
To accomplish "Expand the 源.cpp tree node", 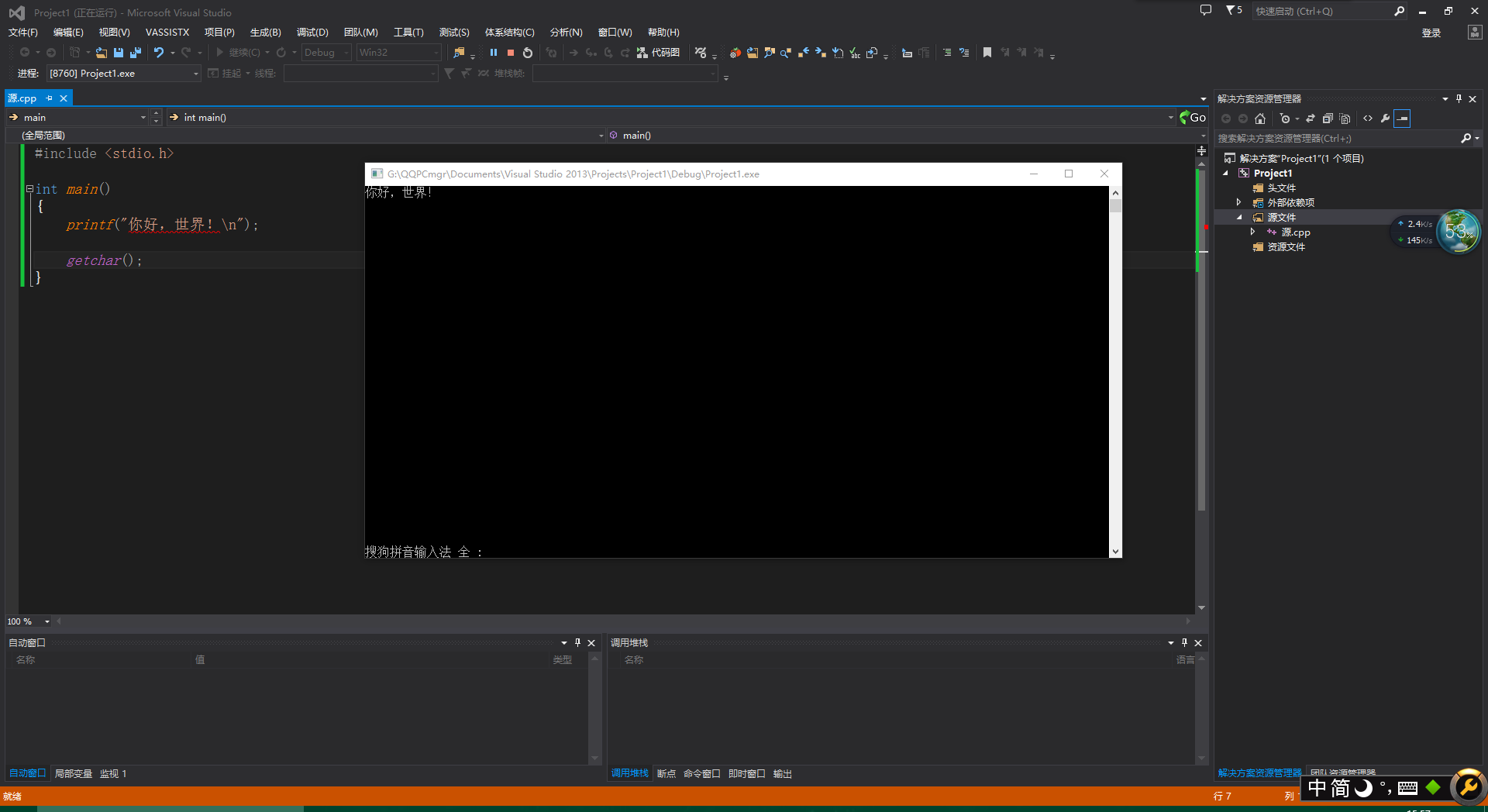I will [1252, 232].
